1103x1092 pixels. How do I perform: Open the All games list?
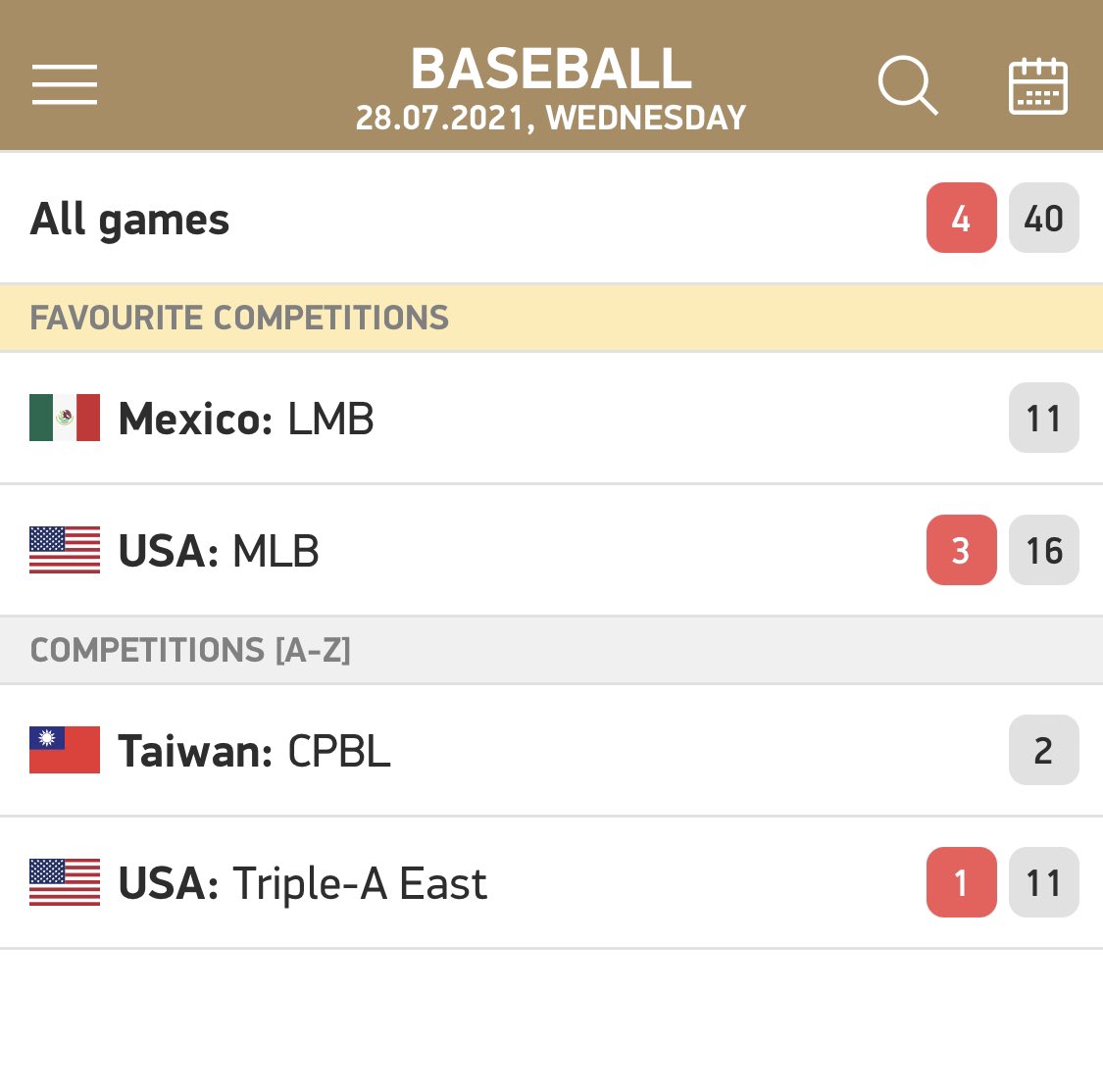[x=130, y=220]
